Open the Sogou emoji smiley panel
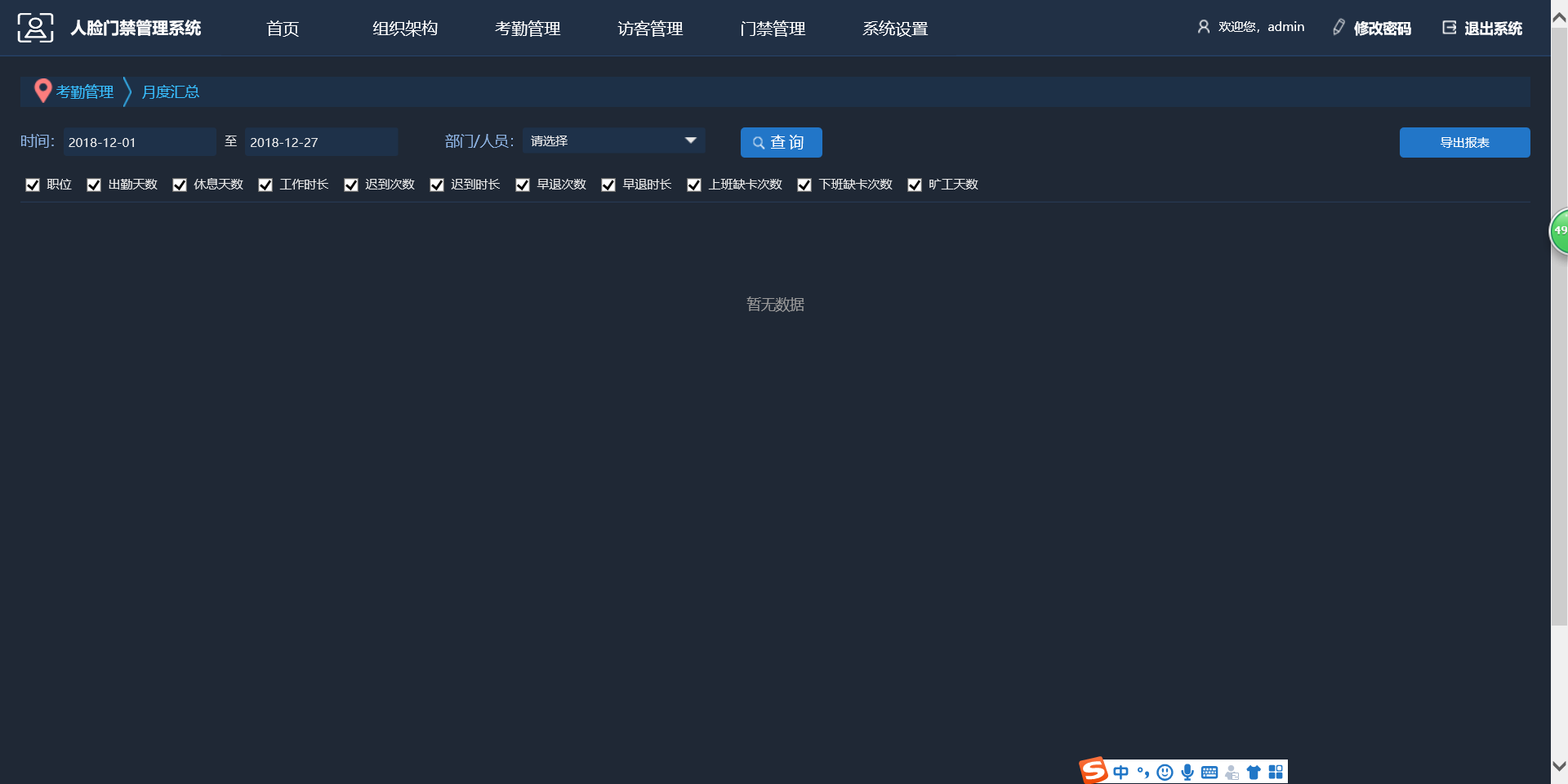Screen dimensions: 1568x784 1165,773
